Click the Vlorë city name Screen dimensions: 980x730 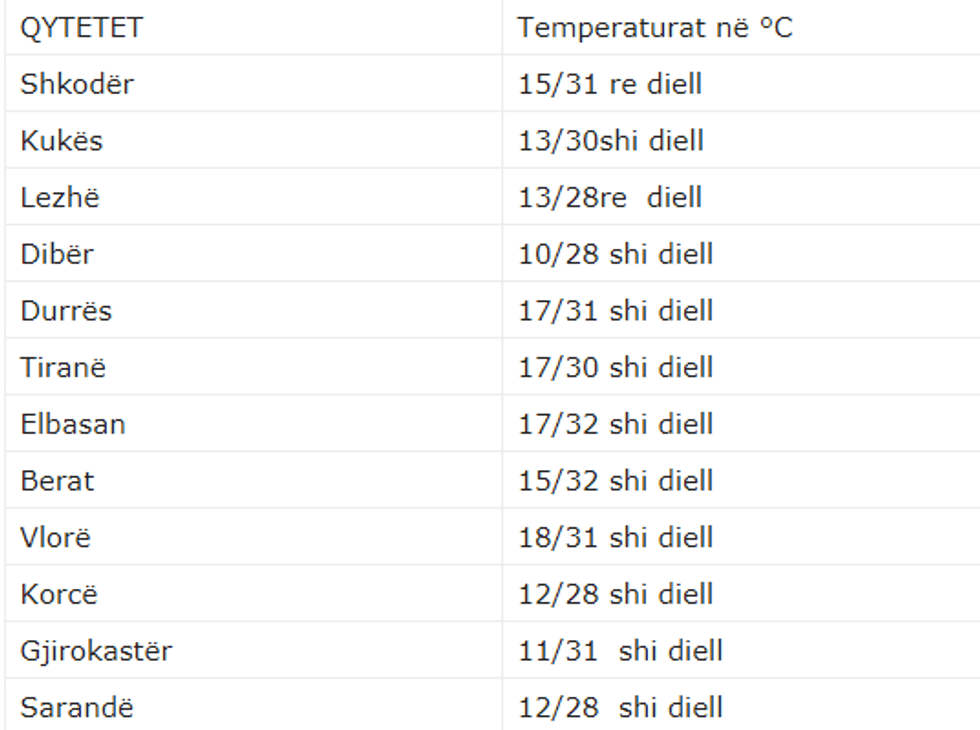(x=56, y=538)
